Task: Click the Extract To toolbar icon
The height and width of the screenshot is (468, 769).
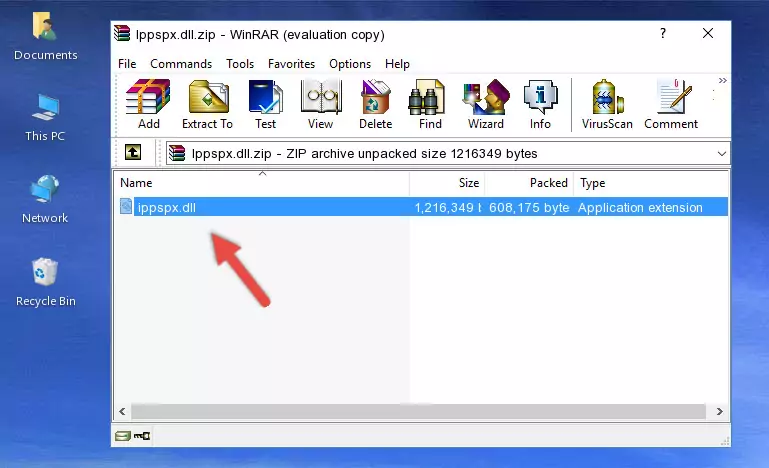Action: 207,104
